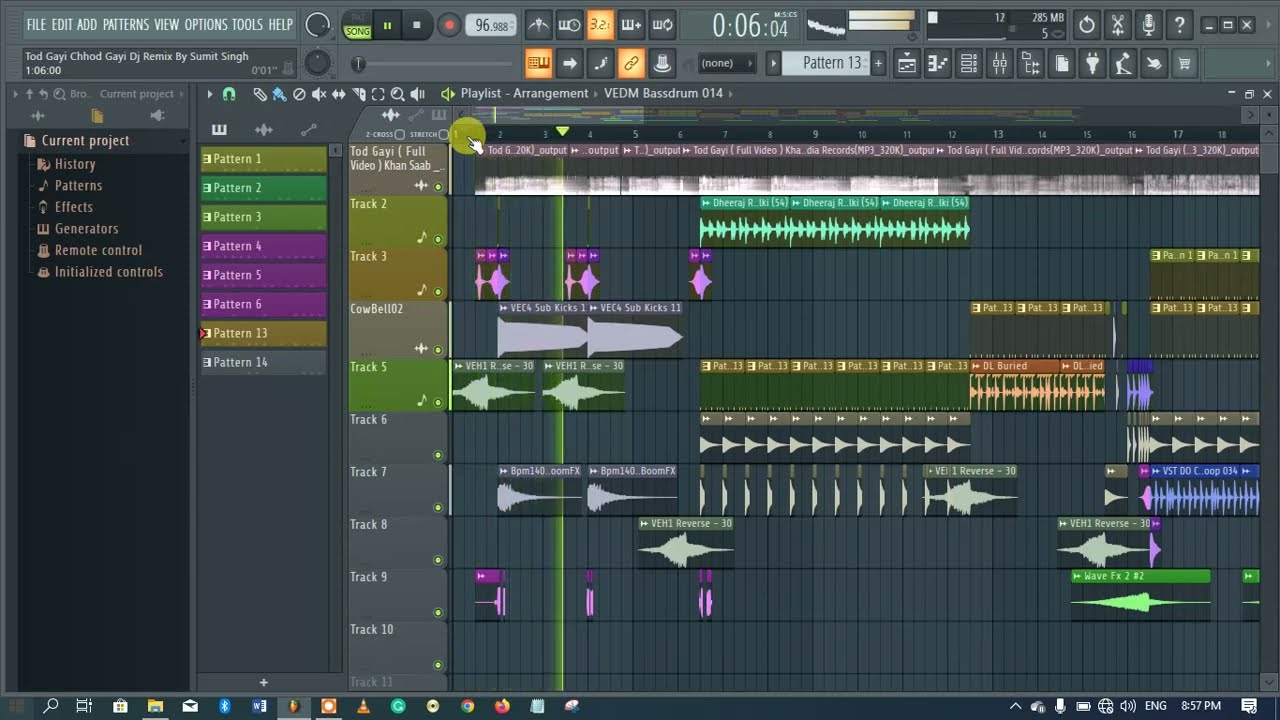Open the Playlist options arrow menu
This screenshot has height=720, width=1280.
209,94
